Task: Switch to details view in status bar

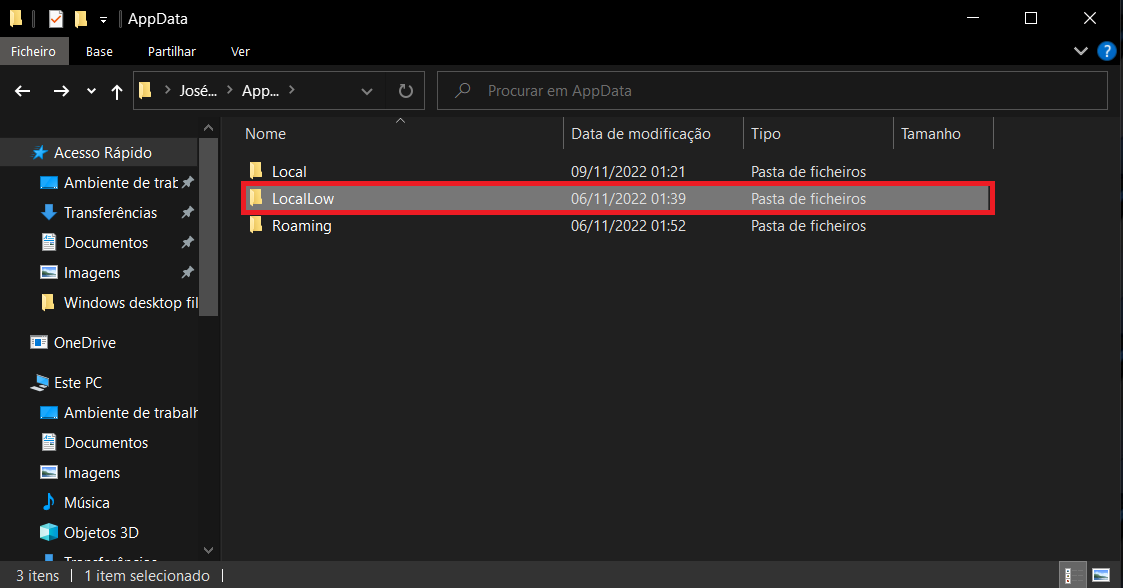Action: point(1071,575)
